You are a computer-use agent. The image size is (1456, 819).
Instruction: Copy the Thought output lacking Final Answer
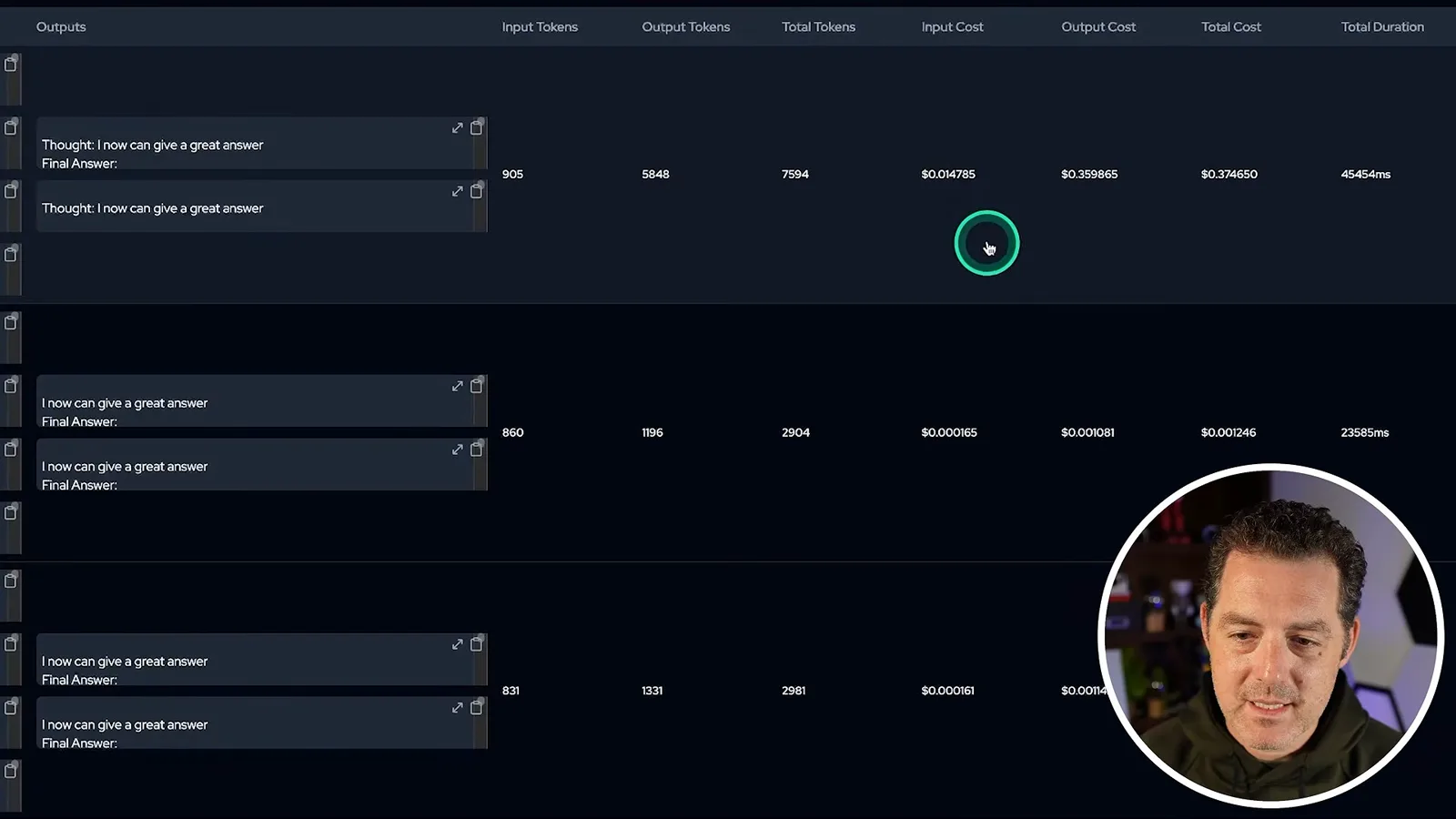(x=476, y=191)
